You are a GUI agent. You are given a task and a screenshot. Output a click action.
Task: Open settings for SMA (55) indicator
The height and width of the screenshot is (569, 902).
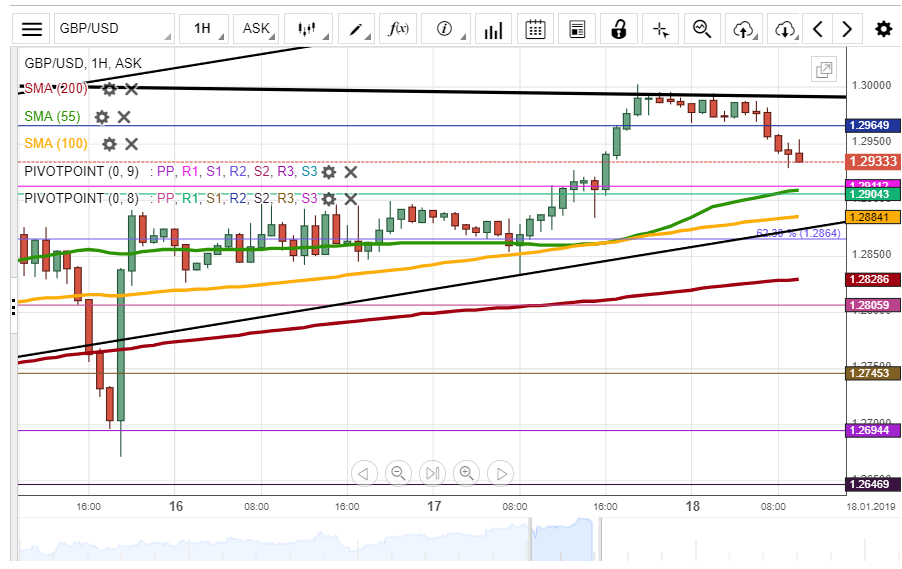(101, 117)
